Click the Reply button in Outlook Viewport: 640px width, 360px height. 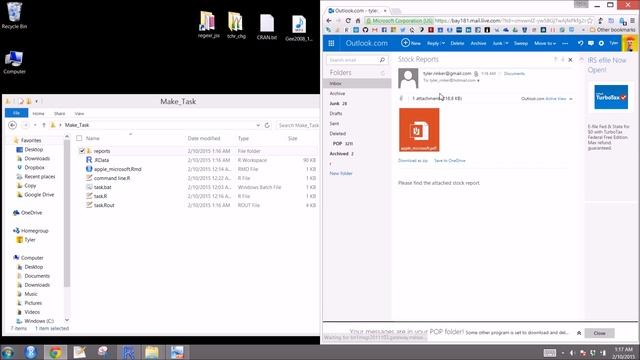(x=433, y=43)
